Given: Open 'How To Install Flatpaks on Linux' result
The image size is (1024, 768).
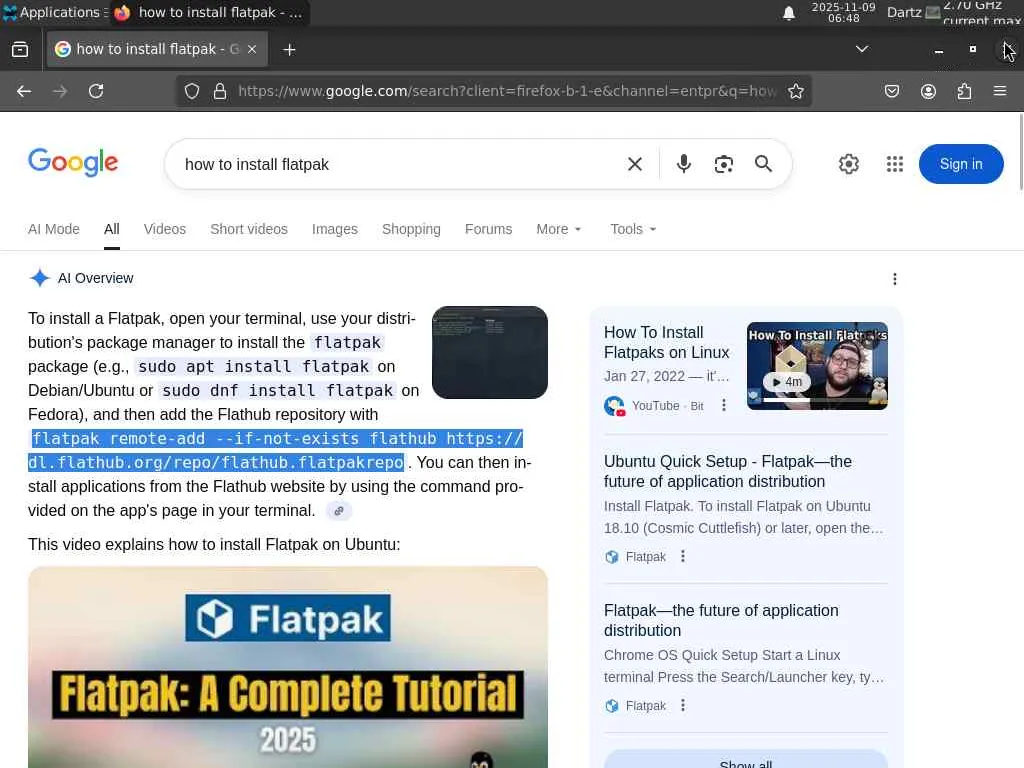Looking at the screenshot, I should [667, 342].
